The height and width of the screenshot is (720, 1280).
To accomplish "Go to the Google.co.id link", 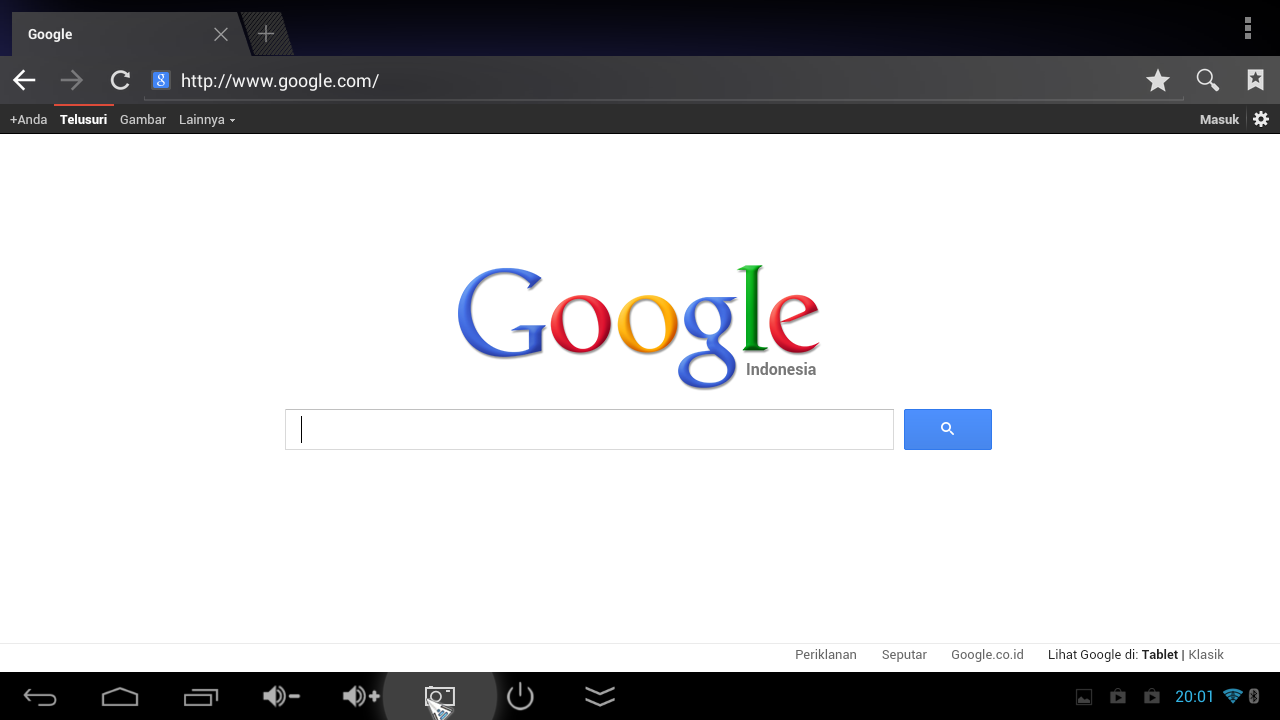I will (x=987, y=654).
